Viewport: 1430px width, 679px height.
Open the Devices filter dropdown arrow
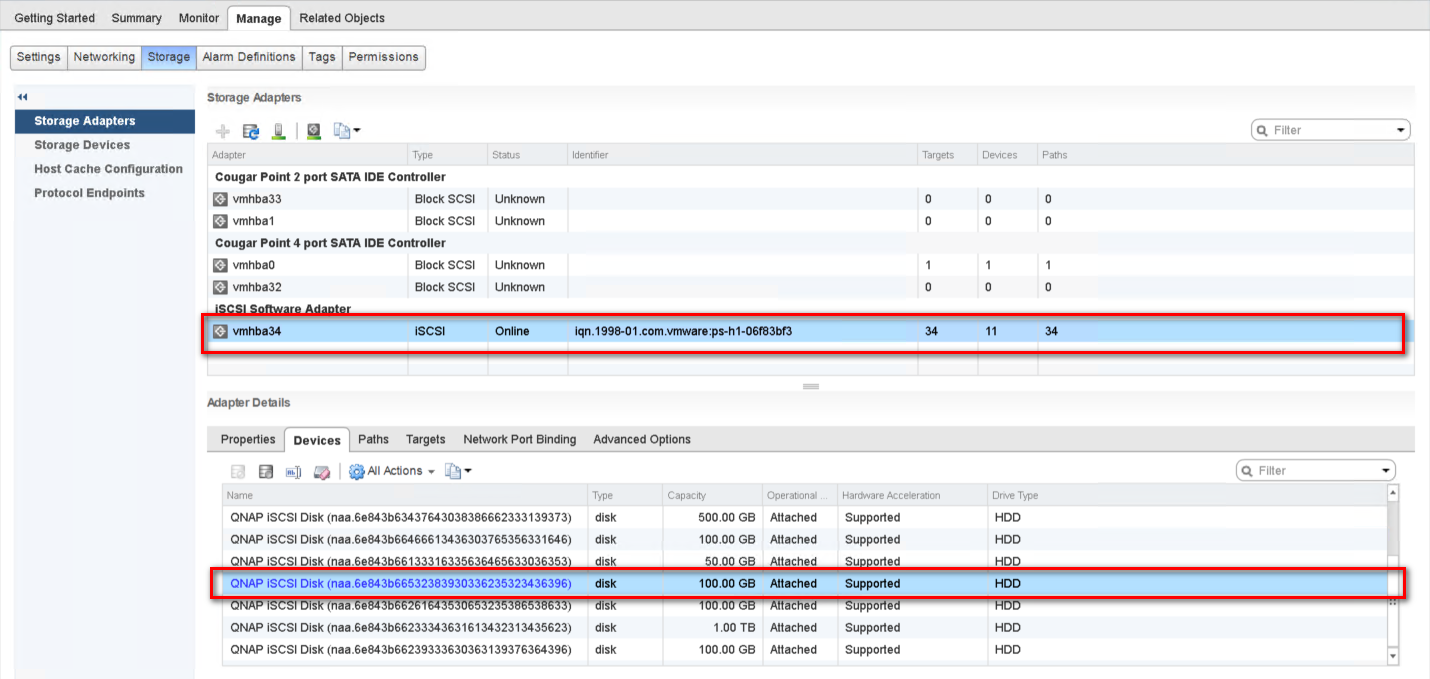pyautogui.click(x=1386, y=471)
